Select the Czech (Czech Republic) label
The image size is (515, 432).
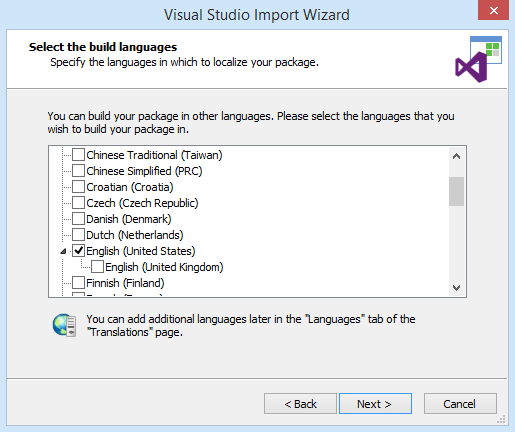point(142,203)
